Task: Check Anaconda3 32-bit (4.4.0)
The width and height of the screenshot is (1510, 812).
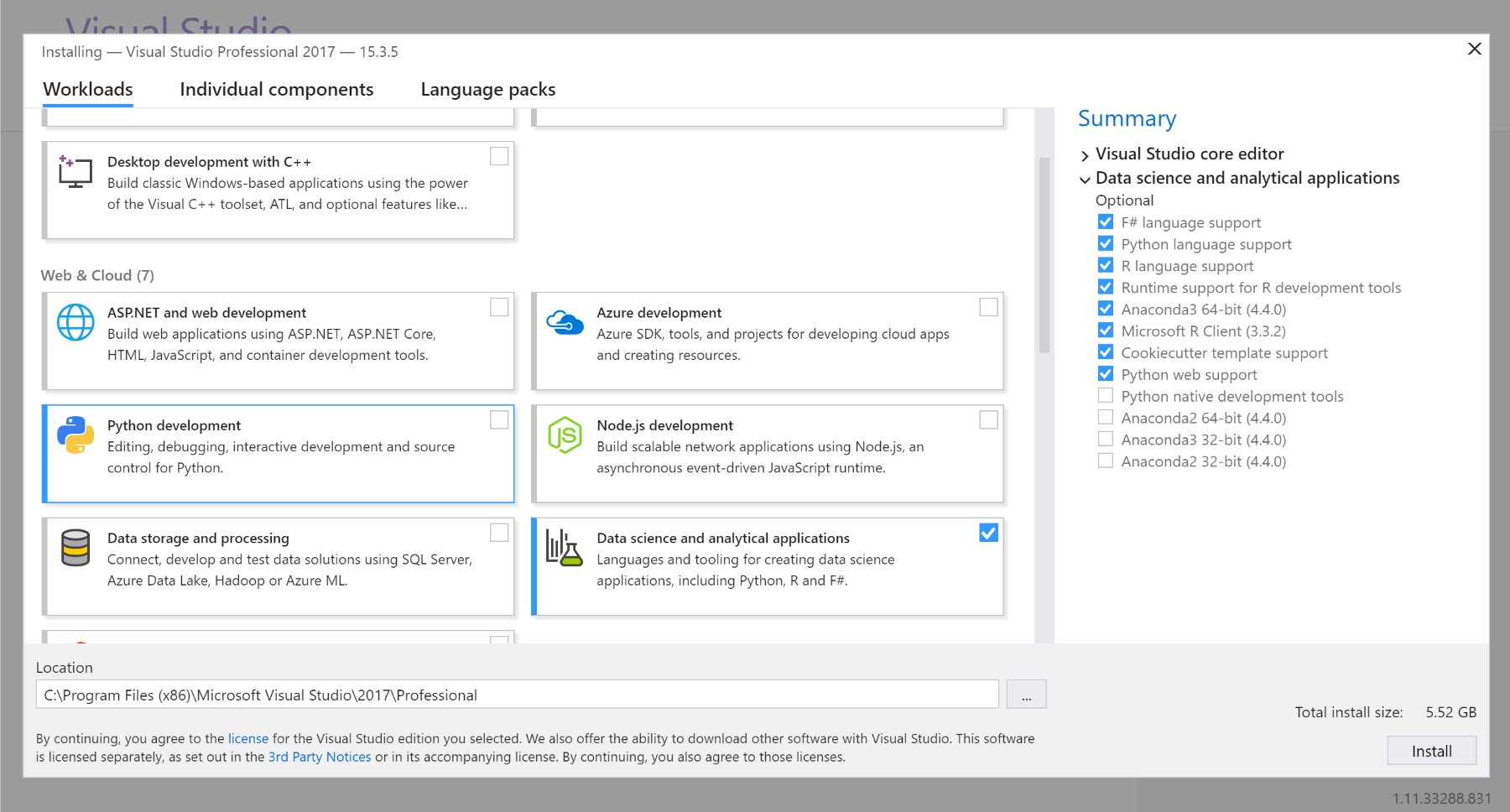Action: pos(1106,439)
